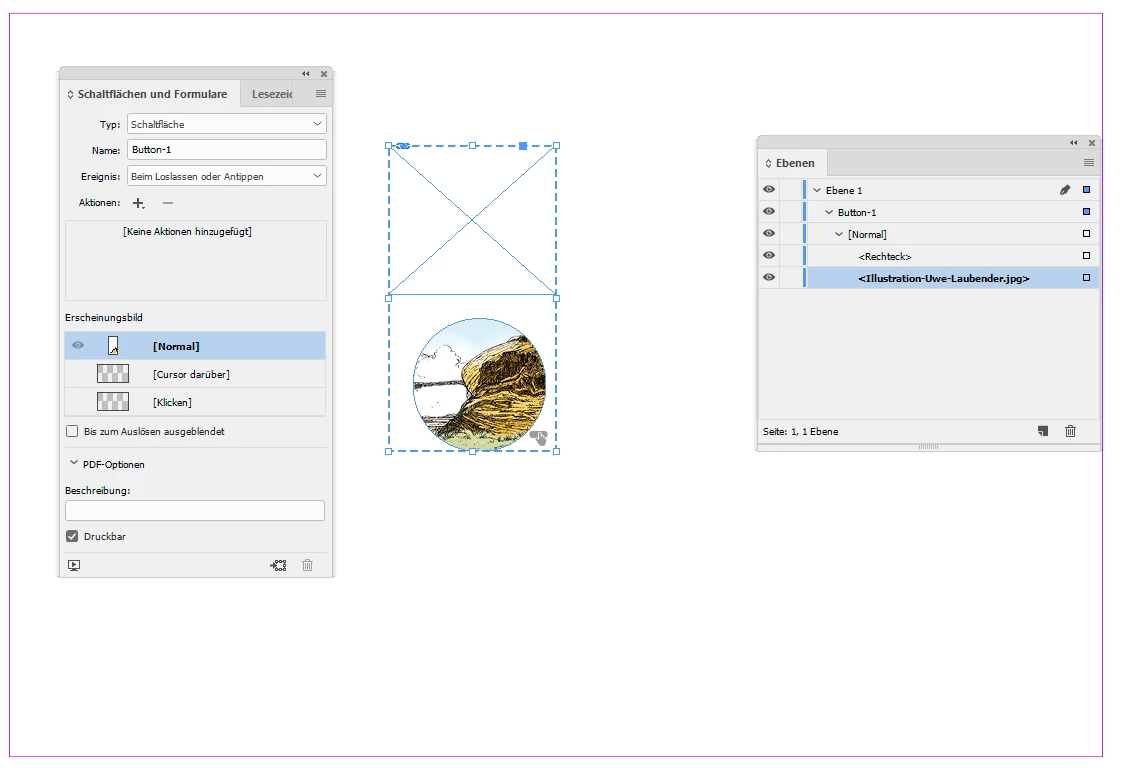The width and height of the screenshot is (1124, 771).
Task: Delete selected layer with Ebenen trash icon
Action: tap(1070, 431)
